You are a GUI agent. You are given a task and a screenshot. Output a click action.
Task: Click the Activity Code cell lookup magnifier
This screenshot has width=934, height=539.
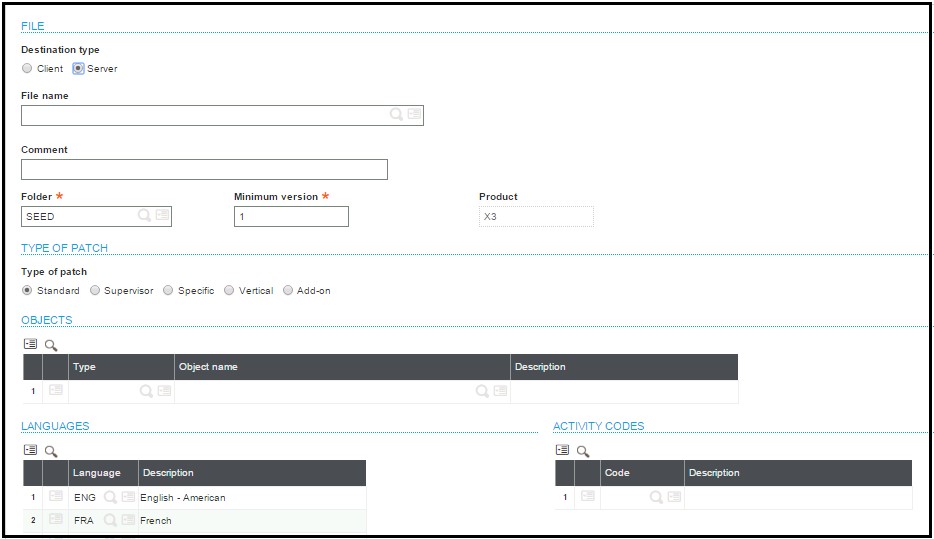pyautogui.click(x=656, y=497)
